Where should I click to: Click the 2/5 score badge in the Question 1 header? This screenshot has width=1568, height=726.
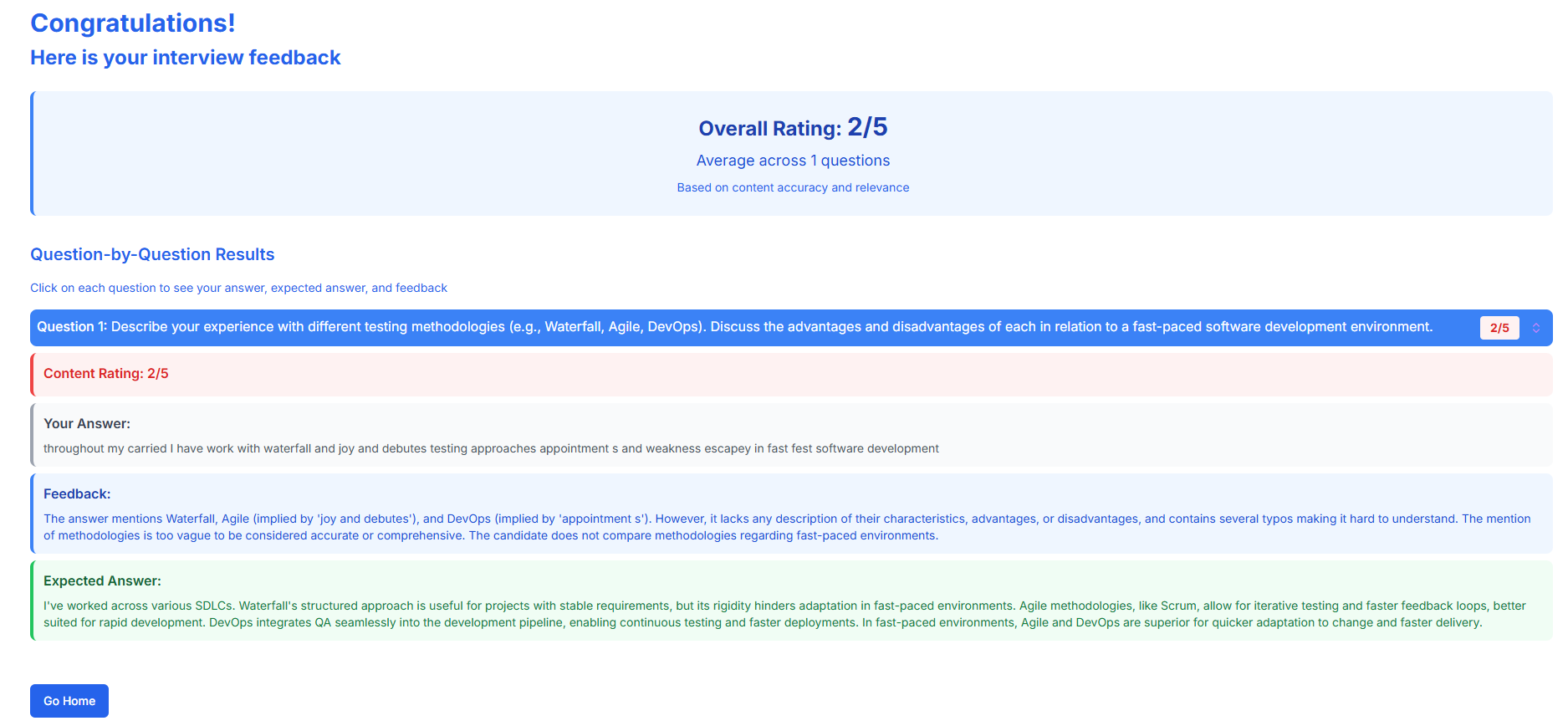click(x=1499, y=328)
